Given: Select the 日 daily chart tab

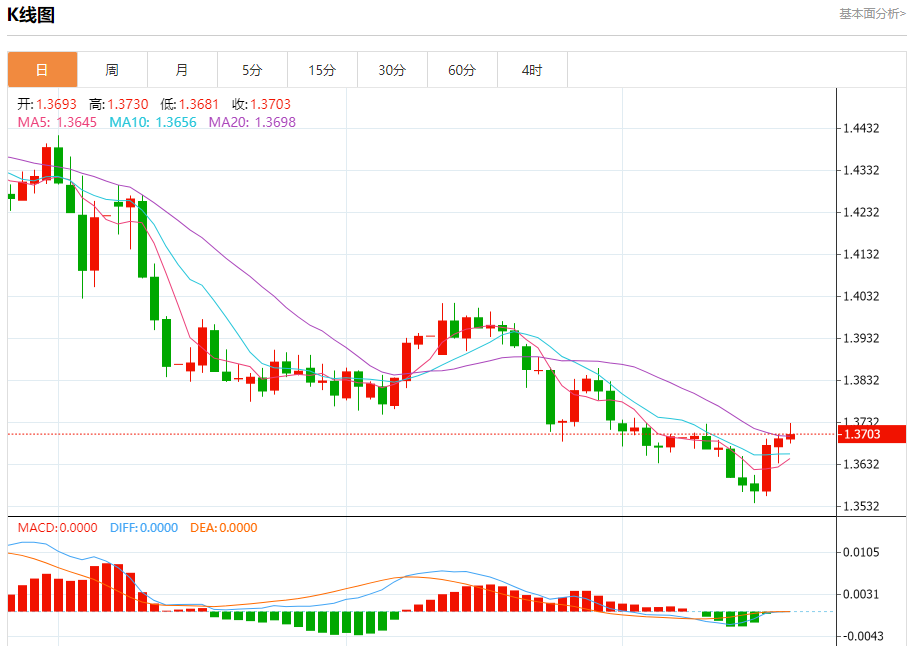Looking at the screenshot, I should click(42, 70).
